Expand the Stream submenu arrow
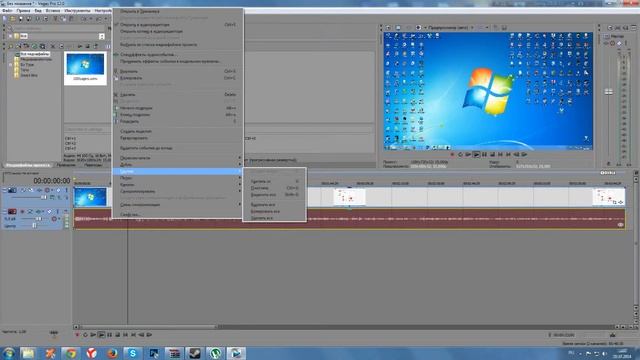Screen dimensions: 640x360 [240, 178]
